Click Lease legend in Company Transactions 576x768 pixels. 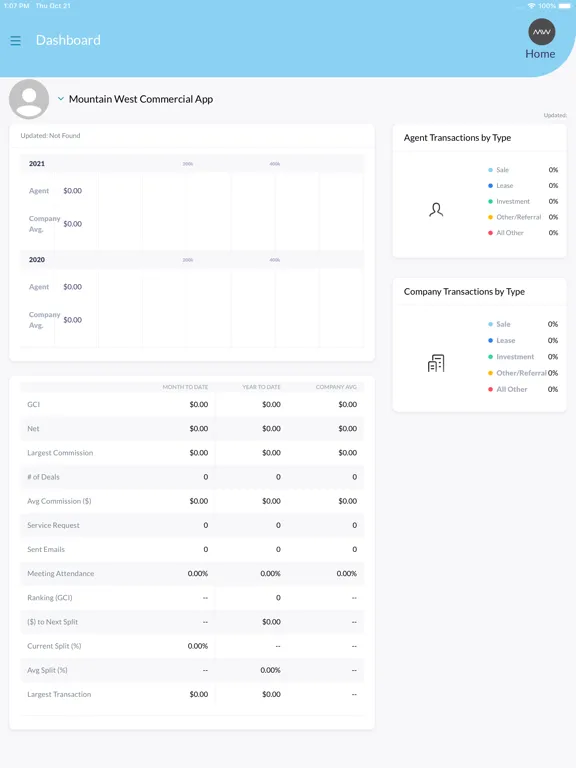click(505, 340)
